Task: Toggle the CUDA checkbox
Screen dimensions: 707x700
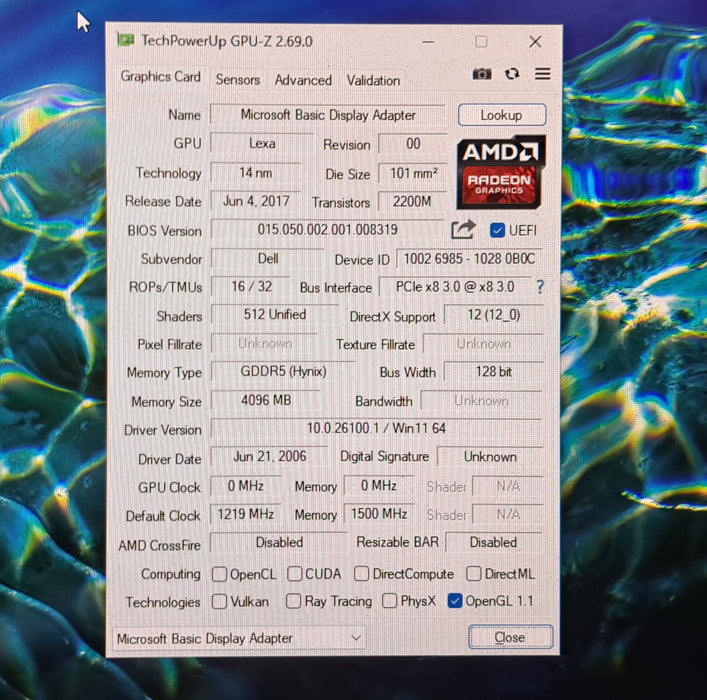Action: [294, 574]
